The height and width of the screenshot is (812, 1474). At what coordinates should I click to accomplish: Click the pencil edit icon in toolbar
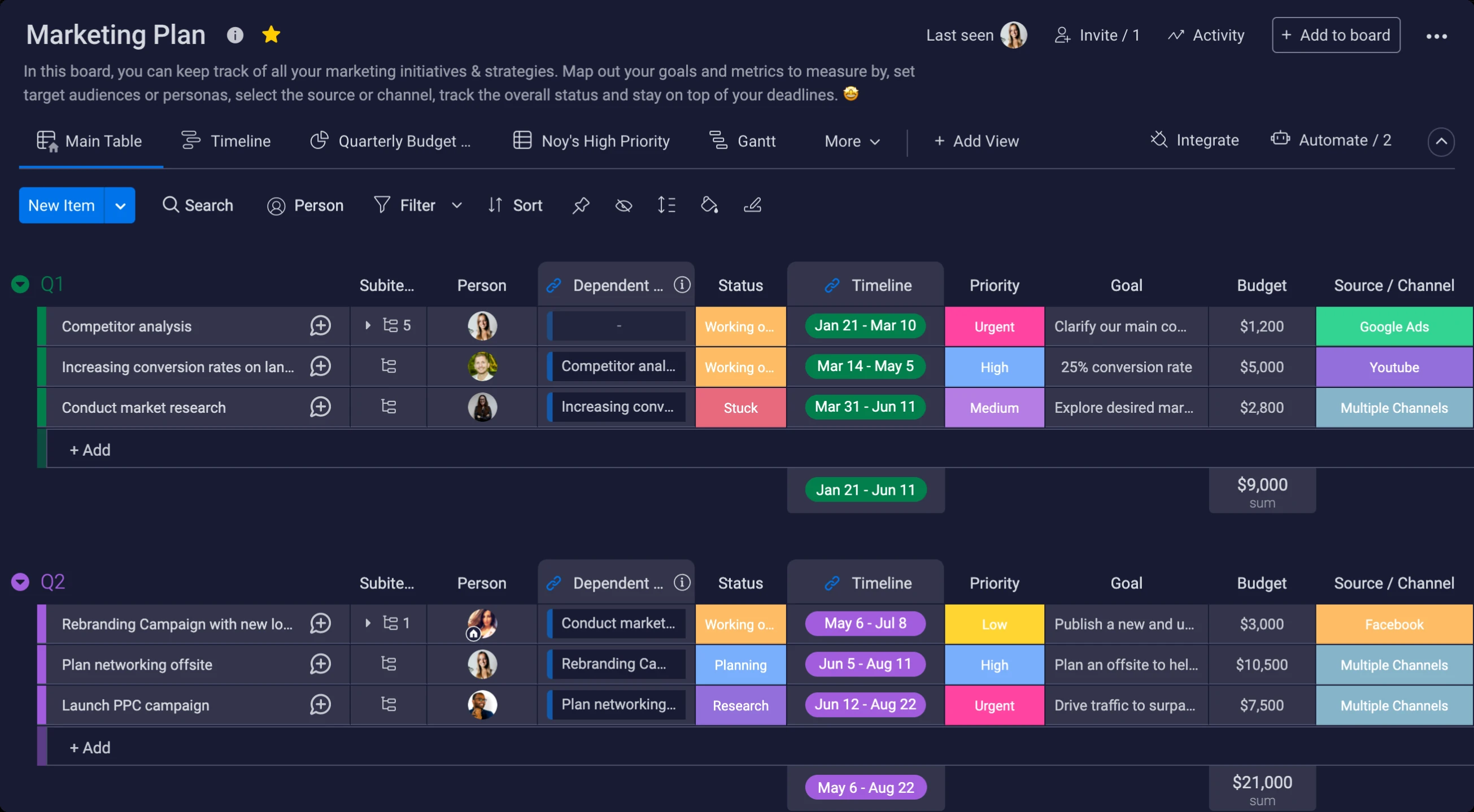pyautogui.click(x=752, y=205)
